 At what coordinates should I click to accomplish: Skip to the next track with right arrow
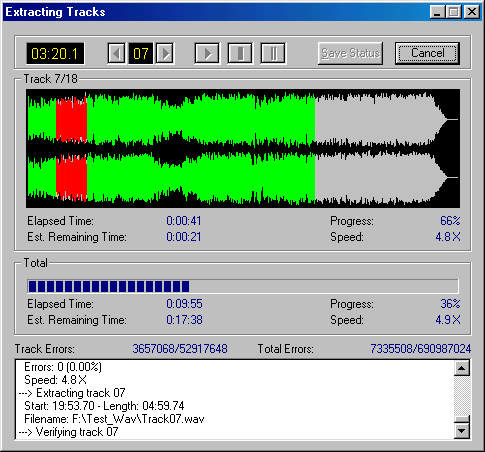pos(165,53)
